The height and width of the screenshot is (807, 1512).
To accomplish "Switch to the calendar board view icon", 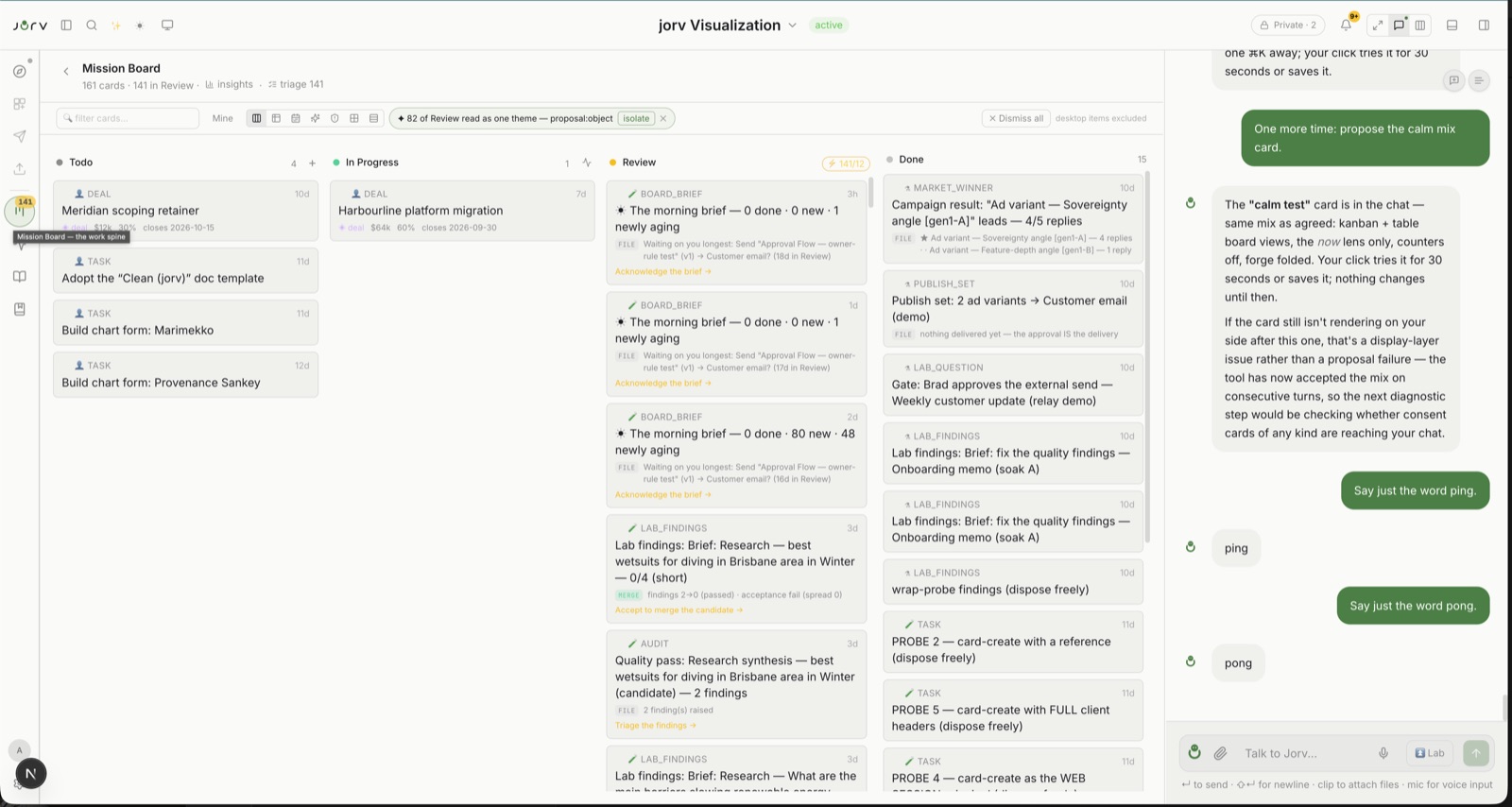I will click(x=296, y=118).
